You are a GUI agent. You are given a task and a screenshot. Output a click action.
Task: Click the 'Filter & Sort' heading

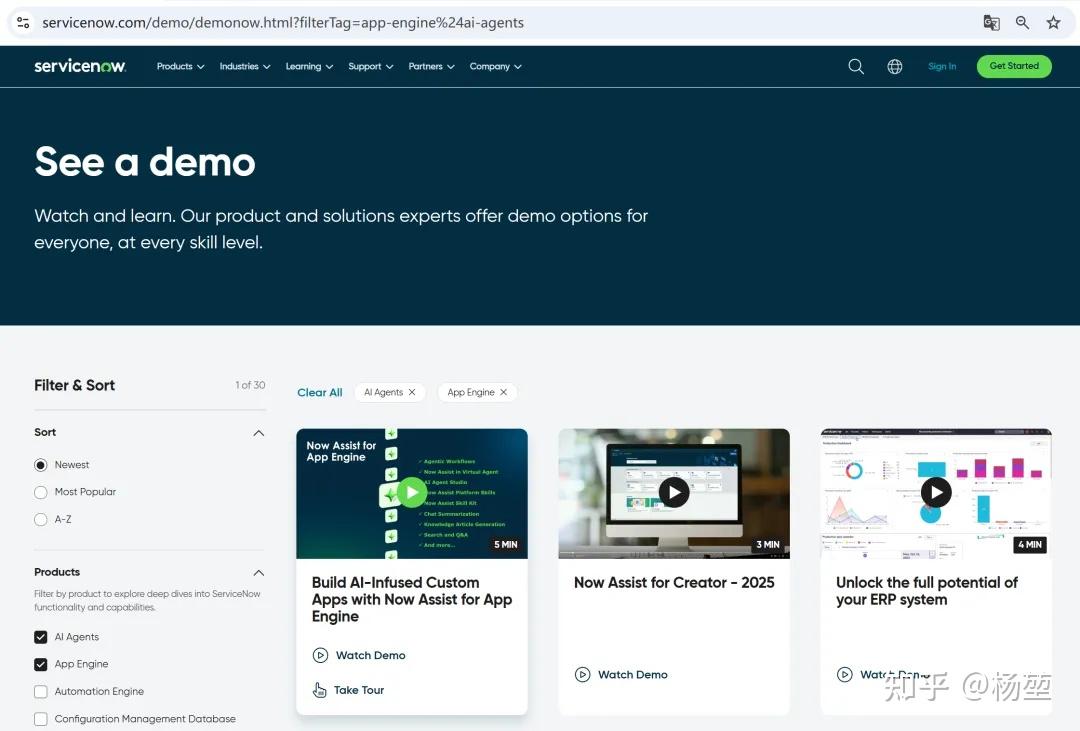(74, 385)
